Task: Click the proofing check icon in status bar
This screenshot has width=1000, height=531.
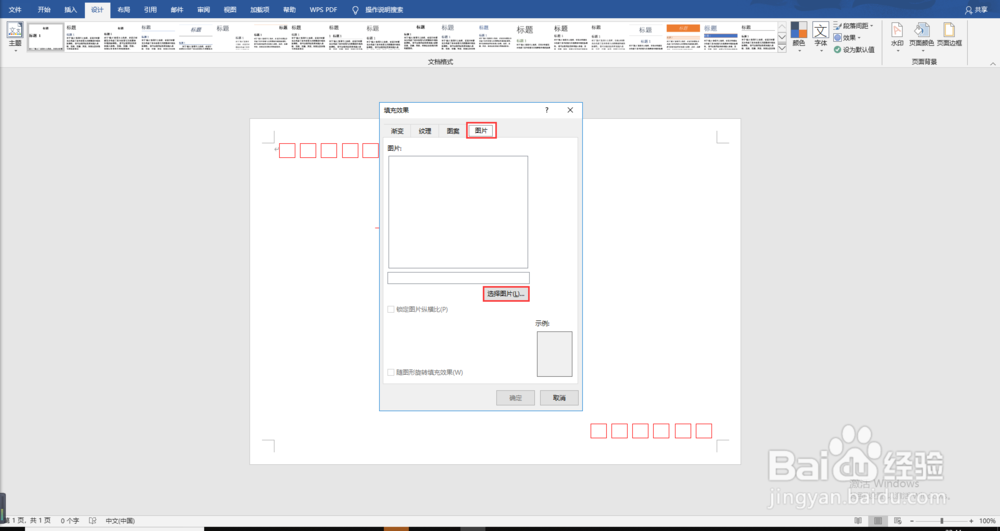Action: point(92,521)
